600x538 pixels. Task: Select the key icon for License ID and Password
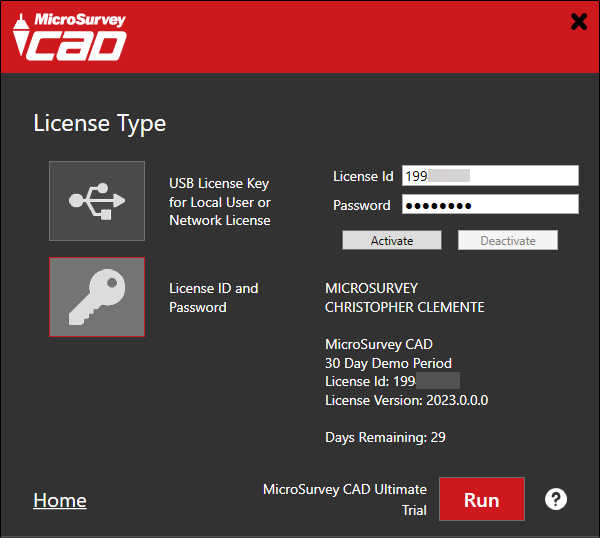(97, 297)
